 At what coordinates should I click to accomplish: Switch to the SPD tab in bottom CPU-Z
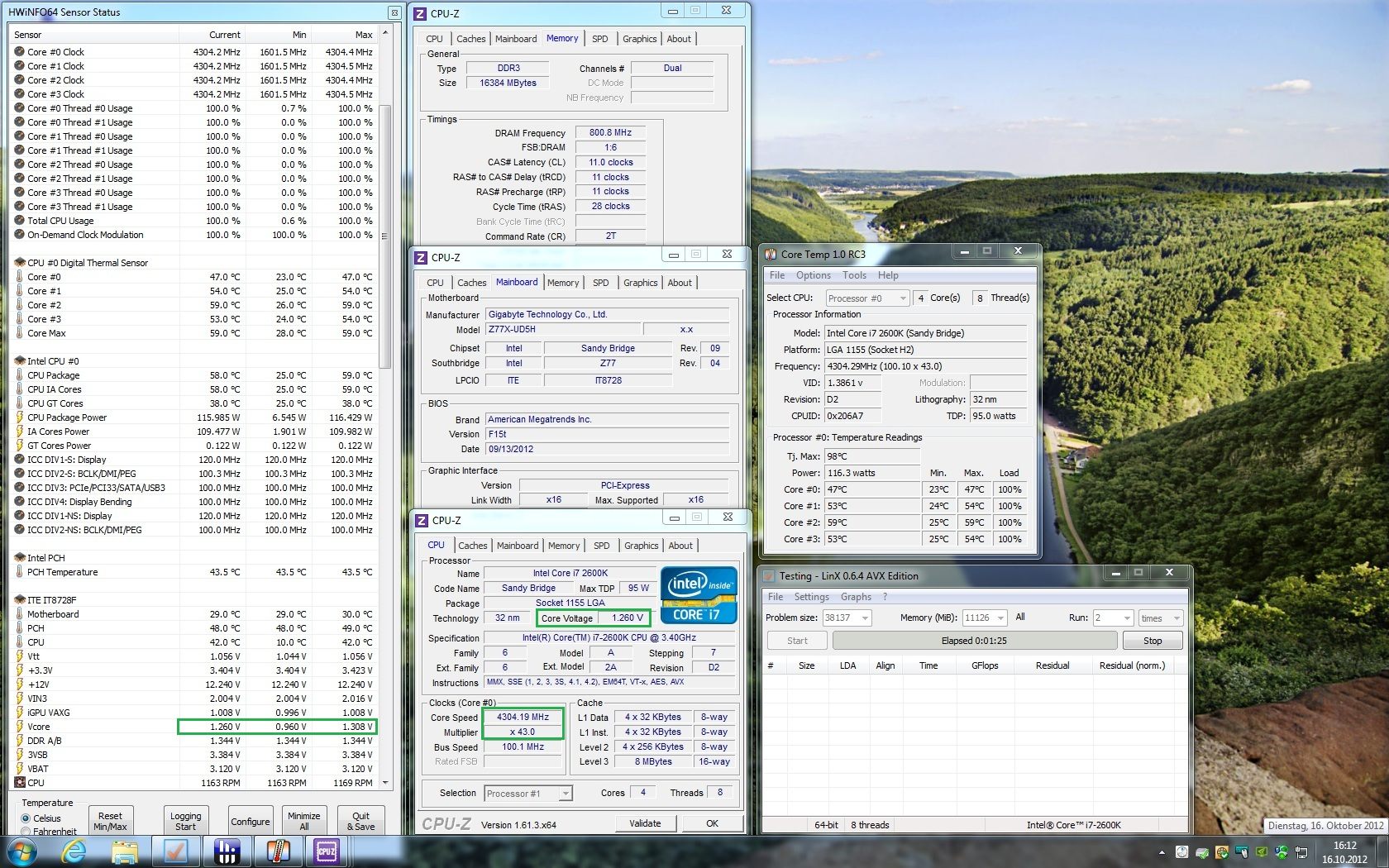[x=601, y=546]
